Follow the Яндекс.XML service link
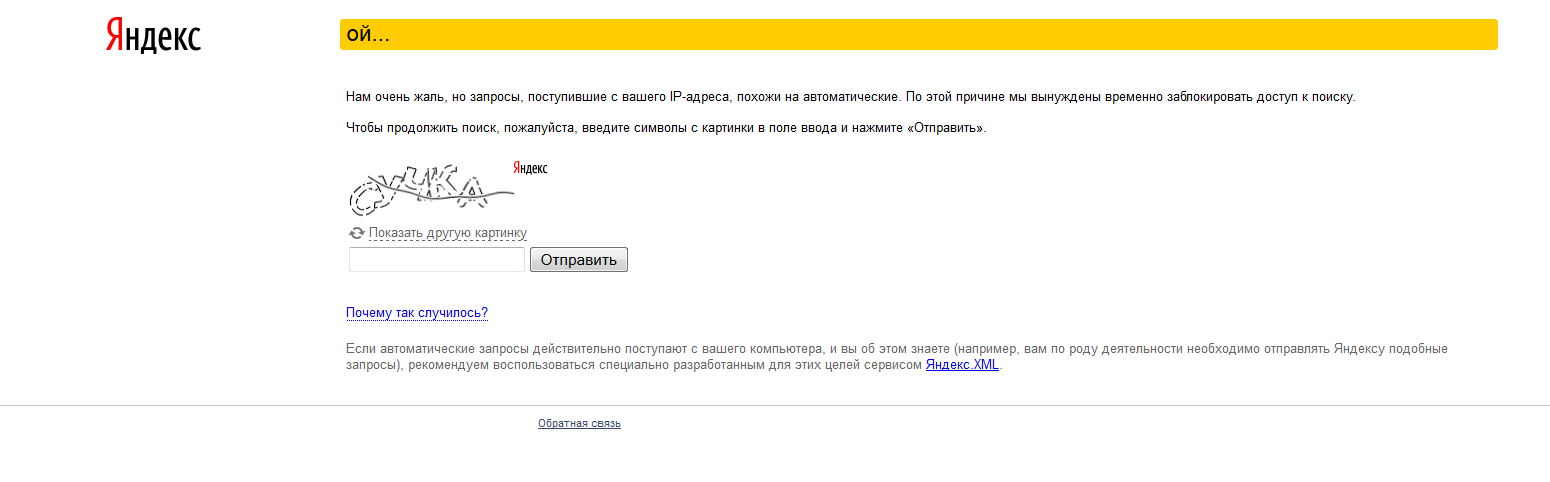This screenshot has width=1550, height=482. 962,365
